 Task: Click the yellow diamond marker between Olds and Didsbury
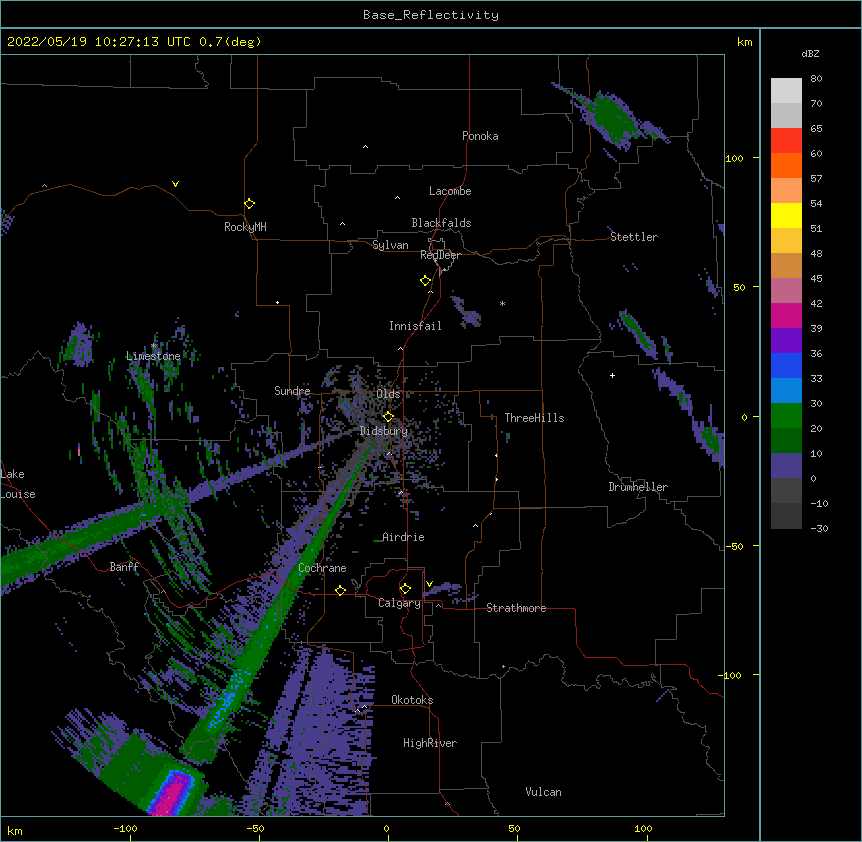pos(388,416)
